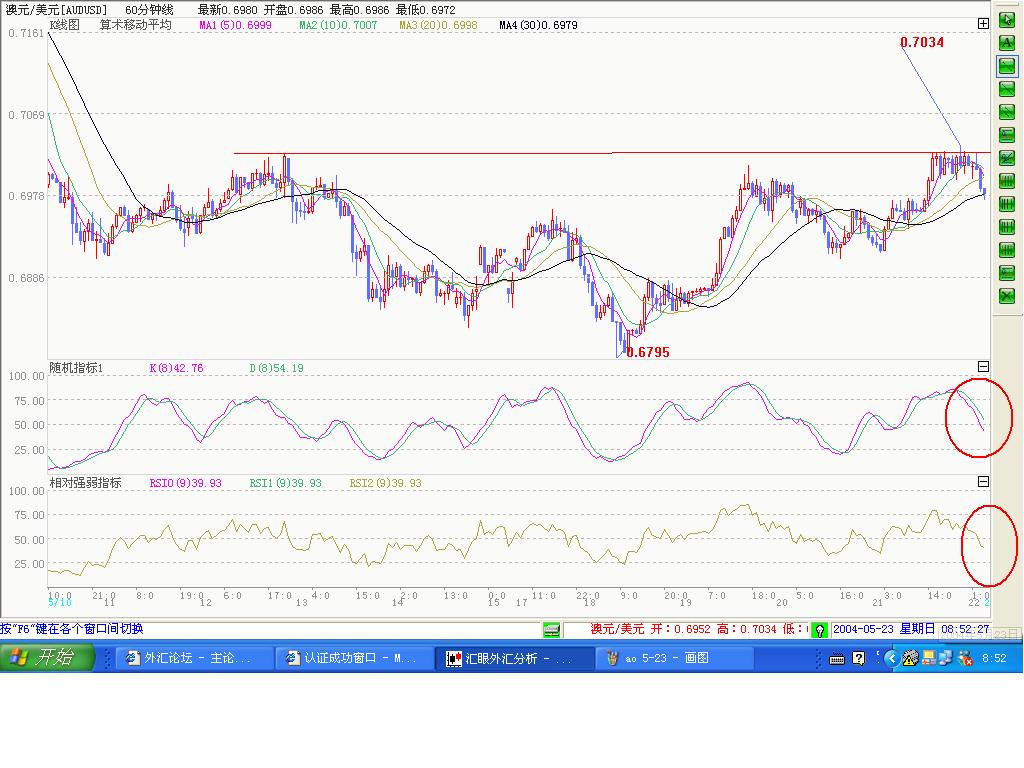
Task: Click the 8:52 system clock
Action: pyautogui.click(x=994, y=658)
